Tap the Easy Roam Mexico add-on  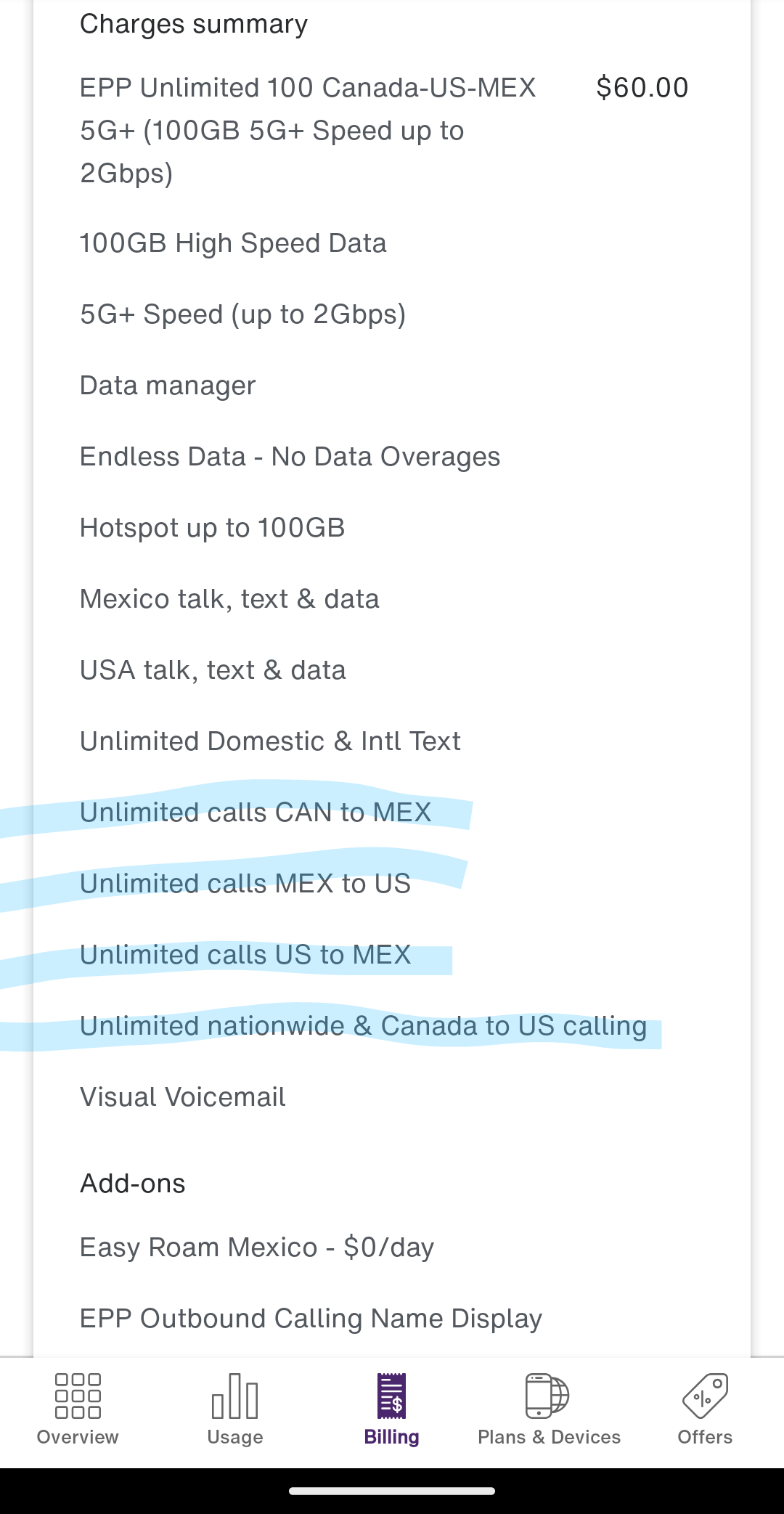(256, 1246)
